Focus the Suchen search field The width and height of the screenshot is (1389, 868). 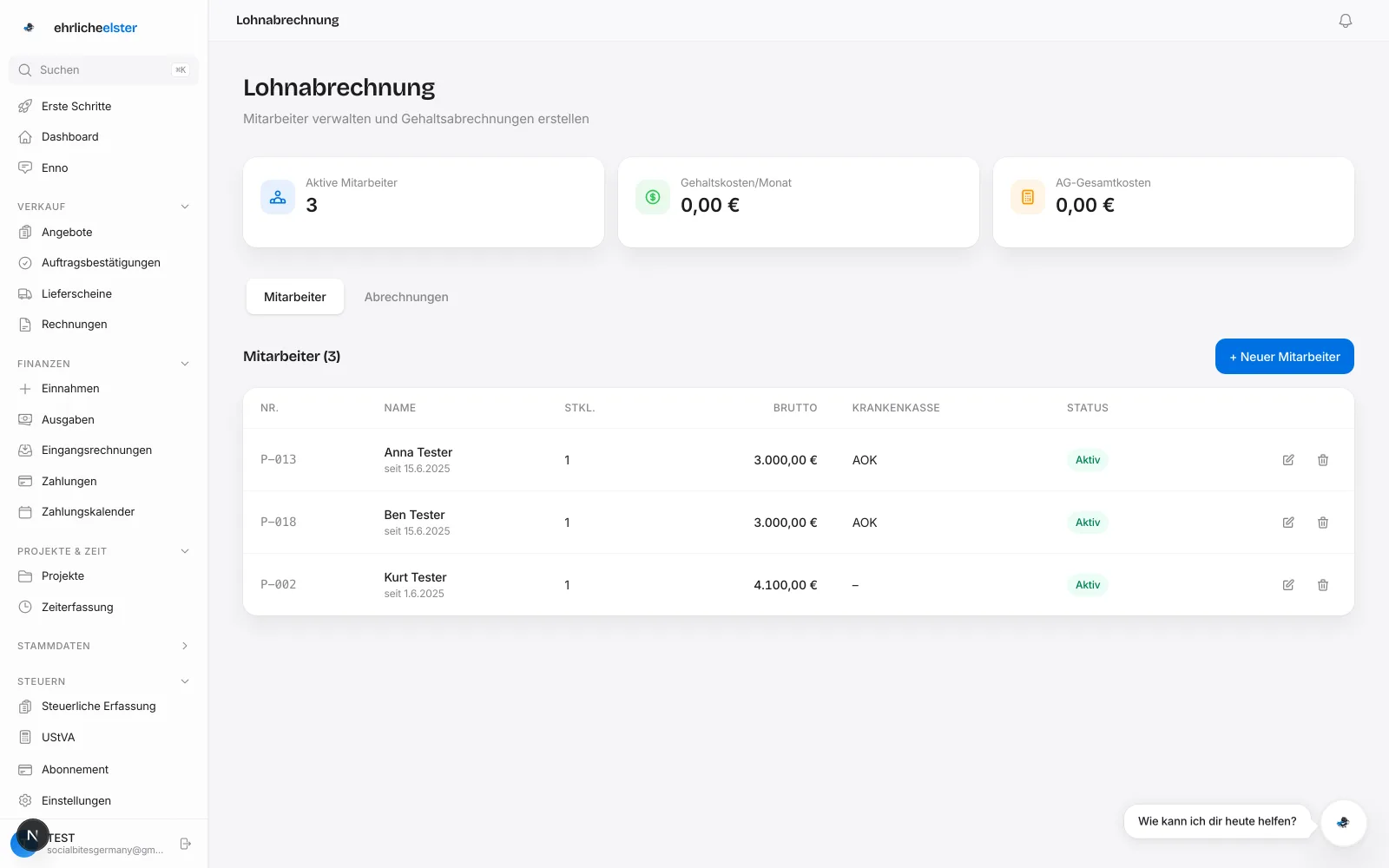pyautogui.click(x=104, y=70)
